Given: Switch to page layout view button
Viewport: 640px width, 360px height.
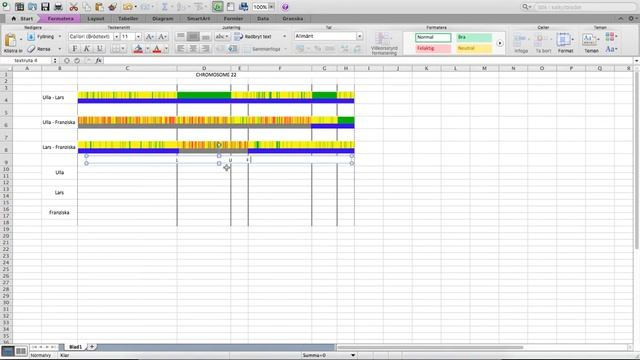Looking at the screenshot, I should click(x=21, y=351).
